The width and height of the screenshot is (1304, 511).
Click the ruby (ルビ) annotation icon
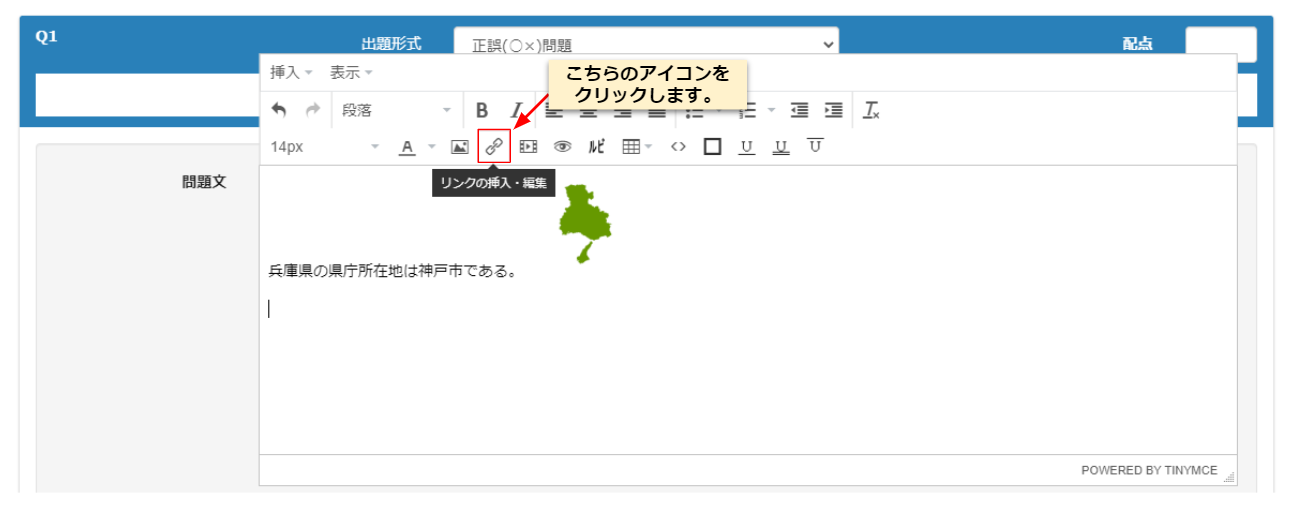click(x=596, y=147)
